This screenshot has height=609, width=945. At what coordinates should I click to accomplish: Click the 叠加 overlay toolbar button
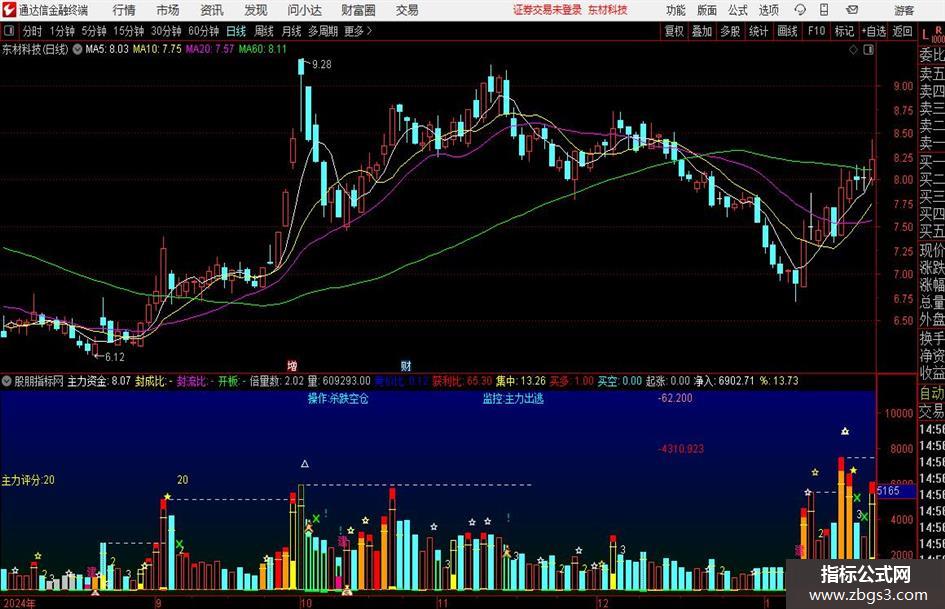point(702,31)
